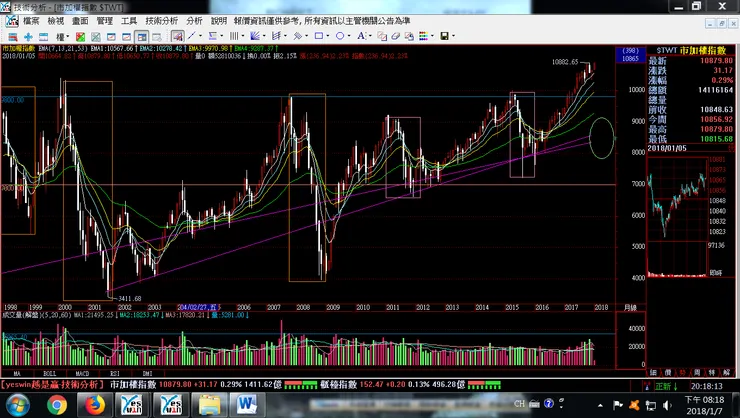Open the File Explorer taskbar folder

pos(209,405)
